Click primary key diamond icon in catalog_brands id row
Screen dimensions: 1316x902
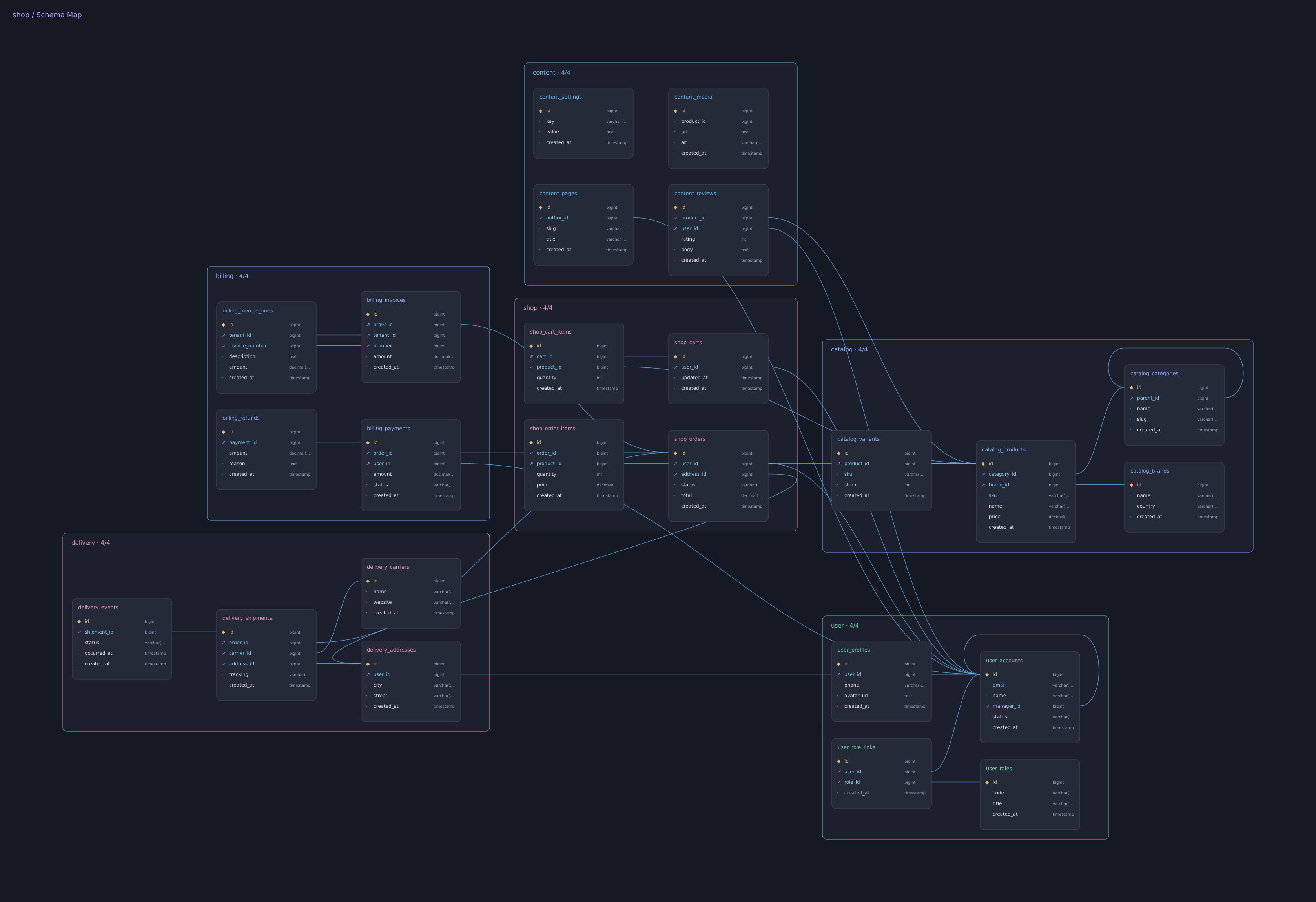click(x=1132, y=485)
